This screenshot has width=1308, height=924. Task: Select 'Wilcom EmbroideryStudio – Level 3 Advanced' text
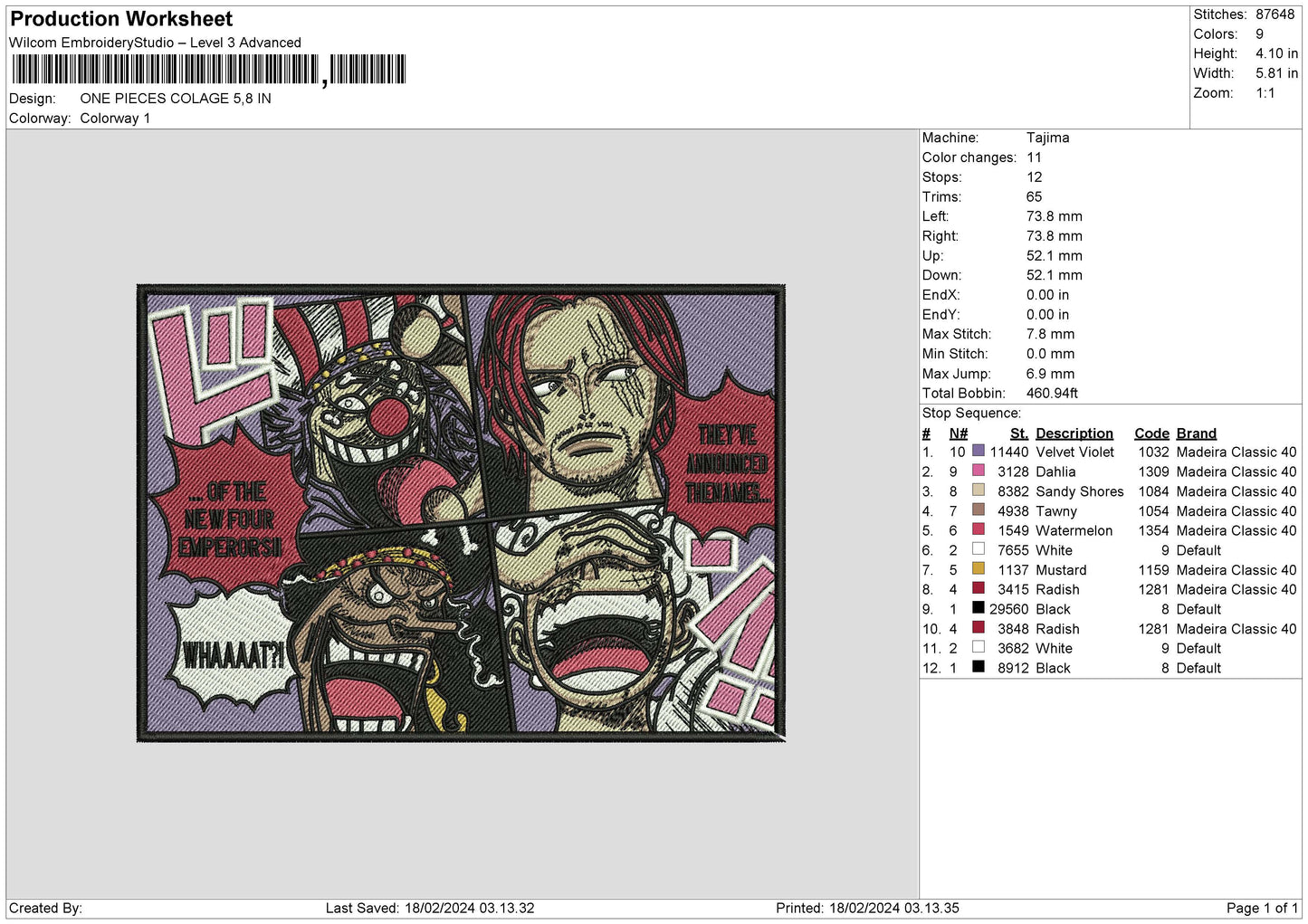pyautogui.click(x=155, y=43)
